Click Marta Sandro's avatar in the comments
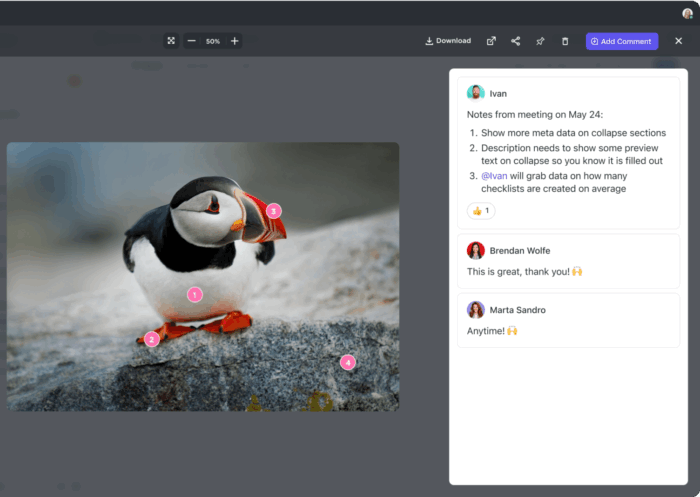The image size is (700, 497). click(x=476, y=310)
